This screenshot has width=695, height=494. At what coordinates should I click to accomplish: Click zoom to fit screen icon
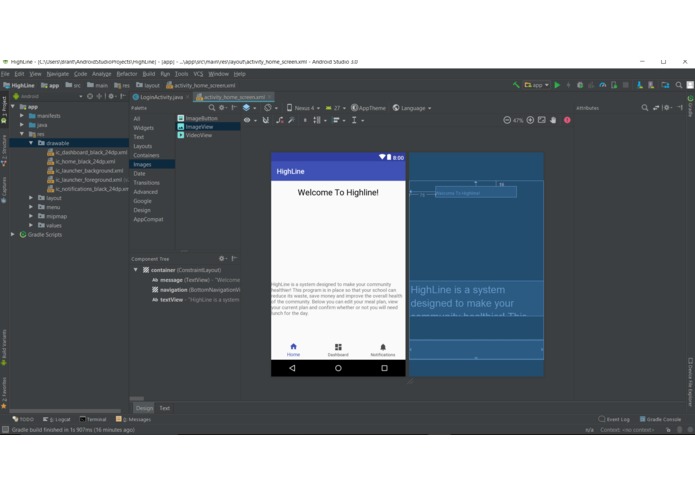tap(542, 120)
